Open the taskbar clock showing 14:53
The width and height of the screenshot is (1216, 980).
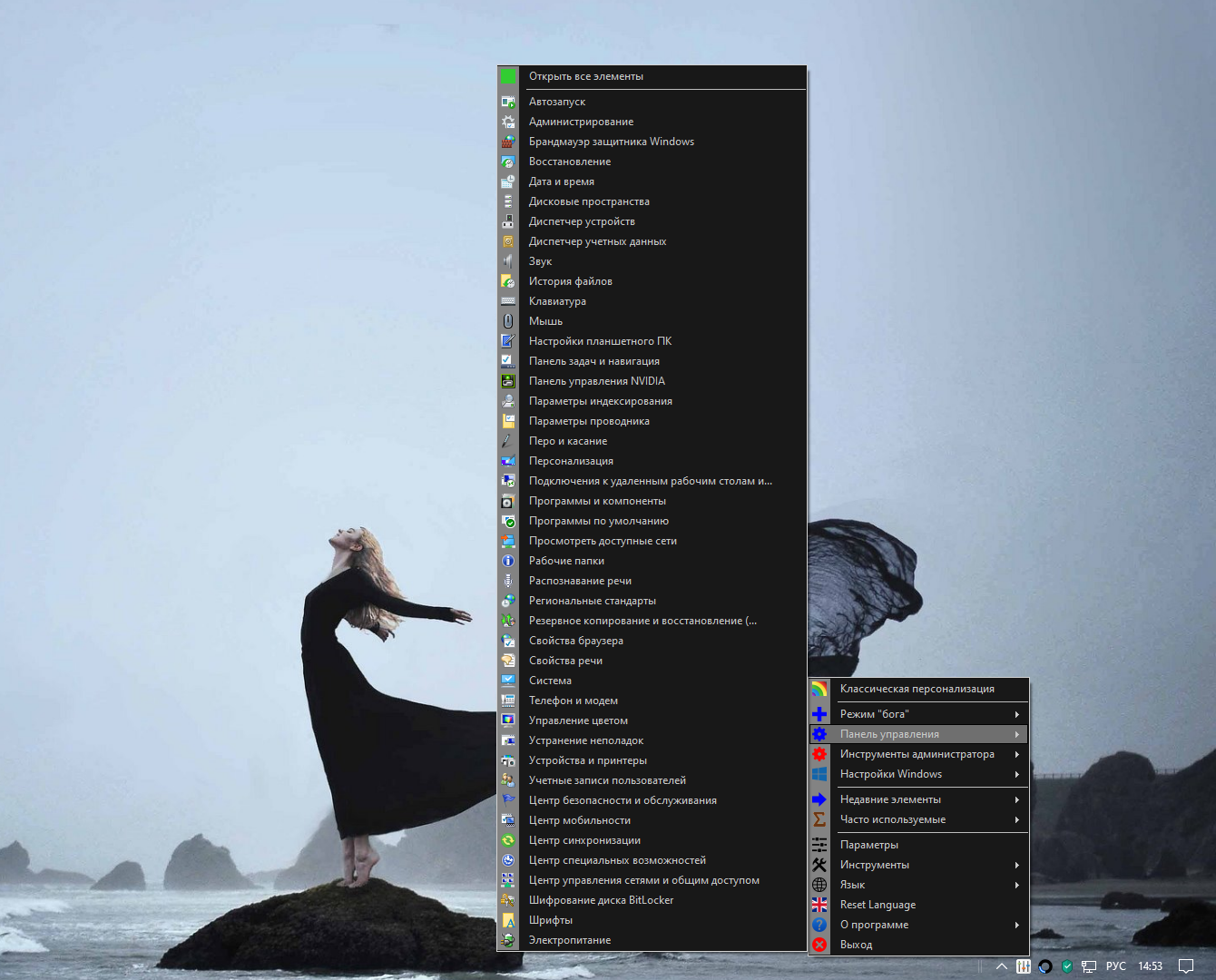(1151, 966)
